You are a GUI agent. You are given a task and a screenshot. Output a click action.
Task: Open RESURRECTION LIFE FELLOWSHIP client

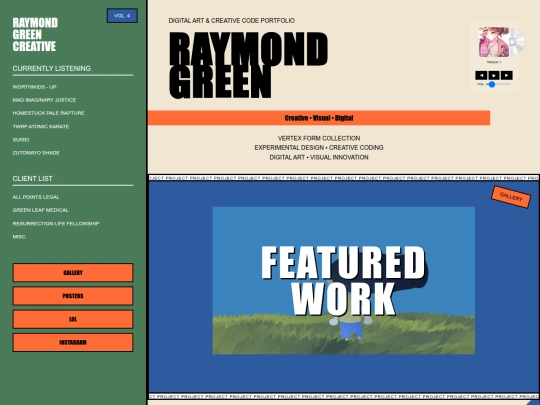(x=56, y=224)
